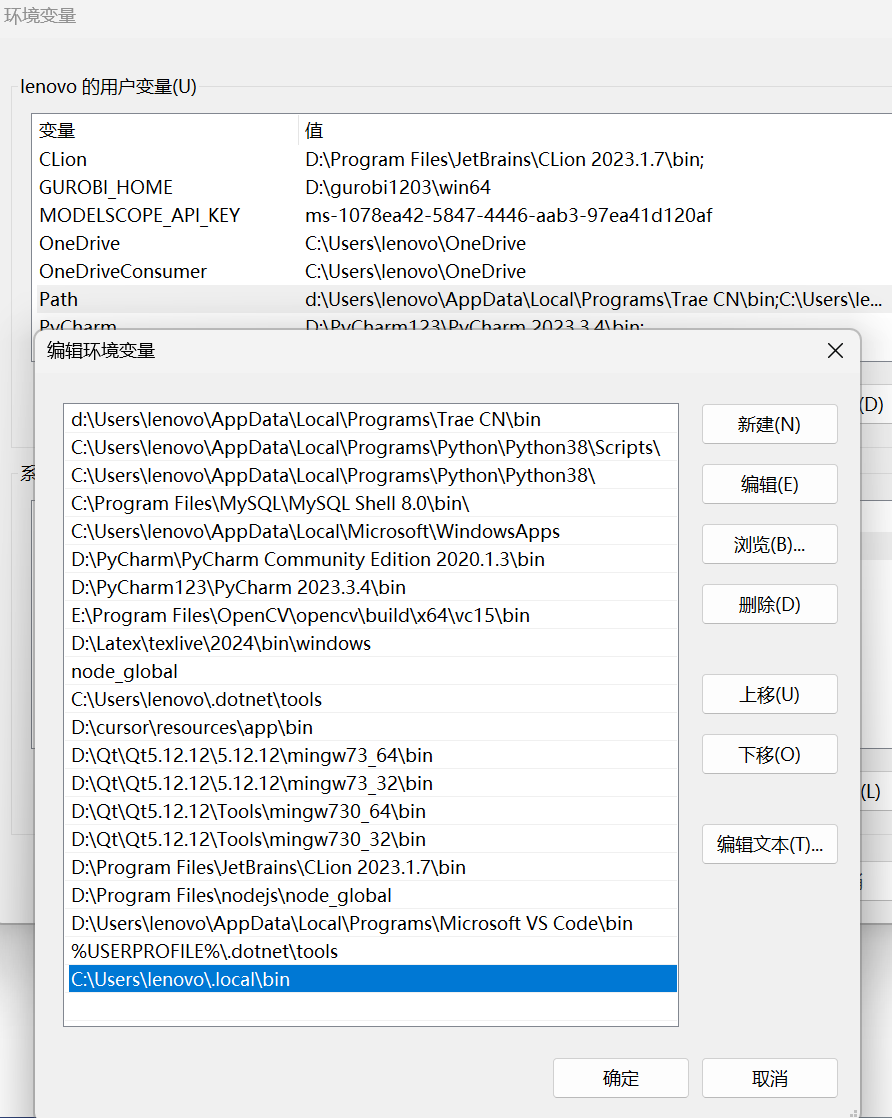892x1118 pixels.
Task: Select D:\cursor\resources\app\bin entry
Action: [x=371, y=727]
